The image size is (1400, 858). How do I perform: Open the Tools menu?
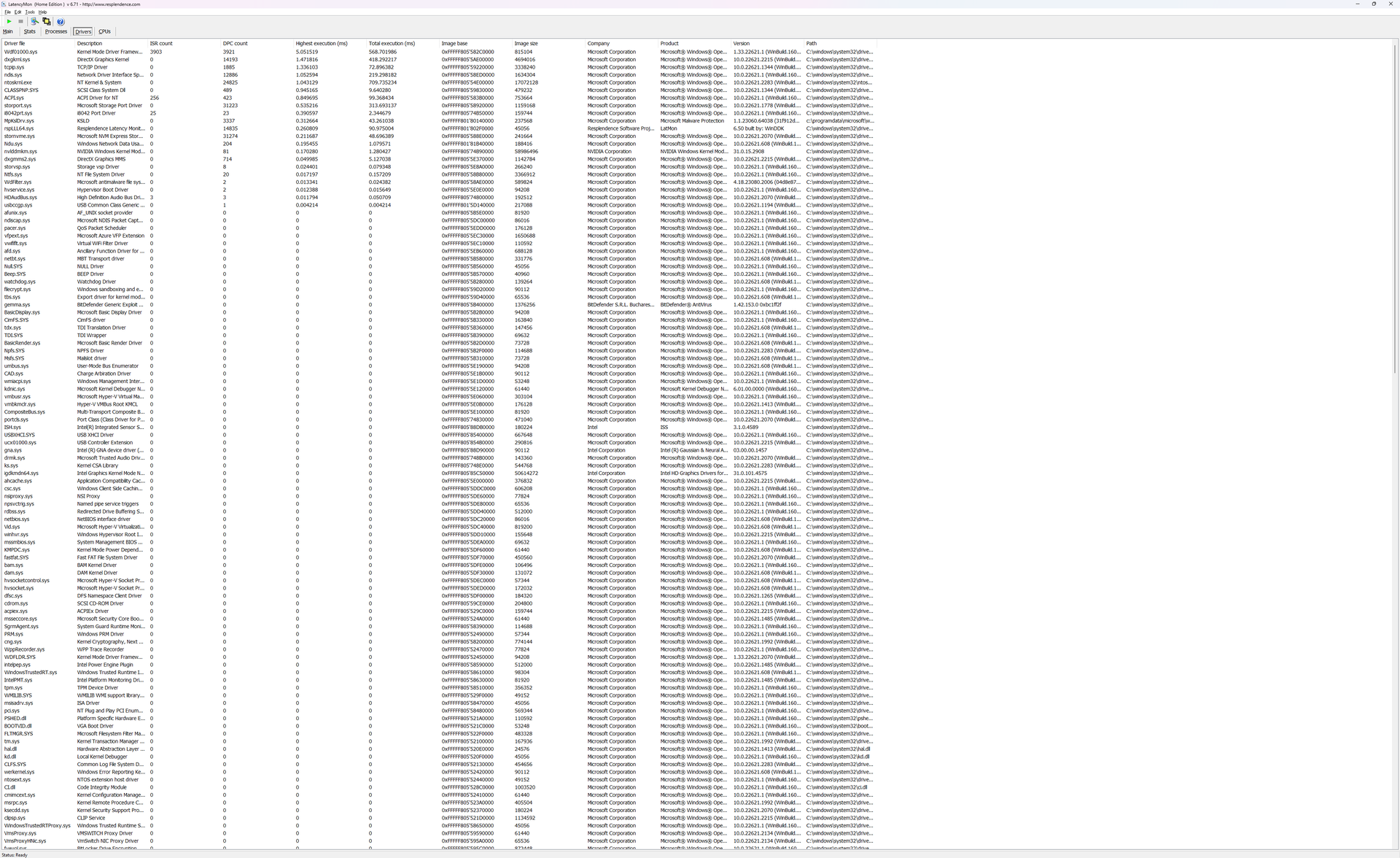(x=30, y=12)
